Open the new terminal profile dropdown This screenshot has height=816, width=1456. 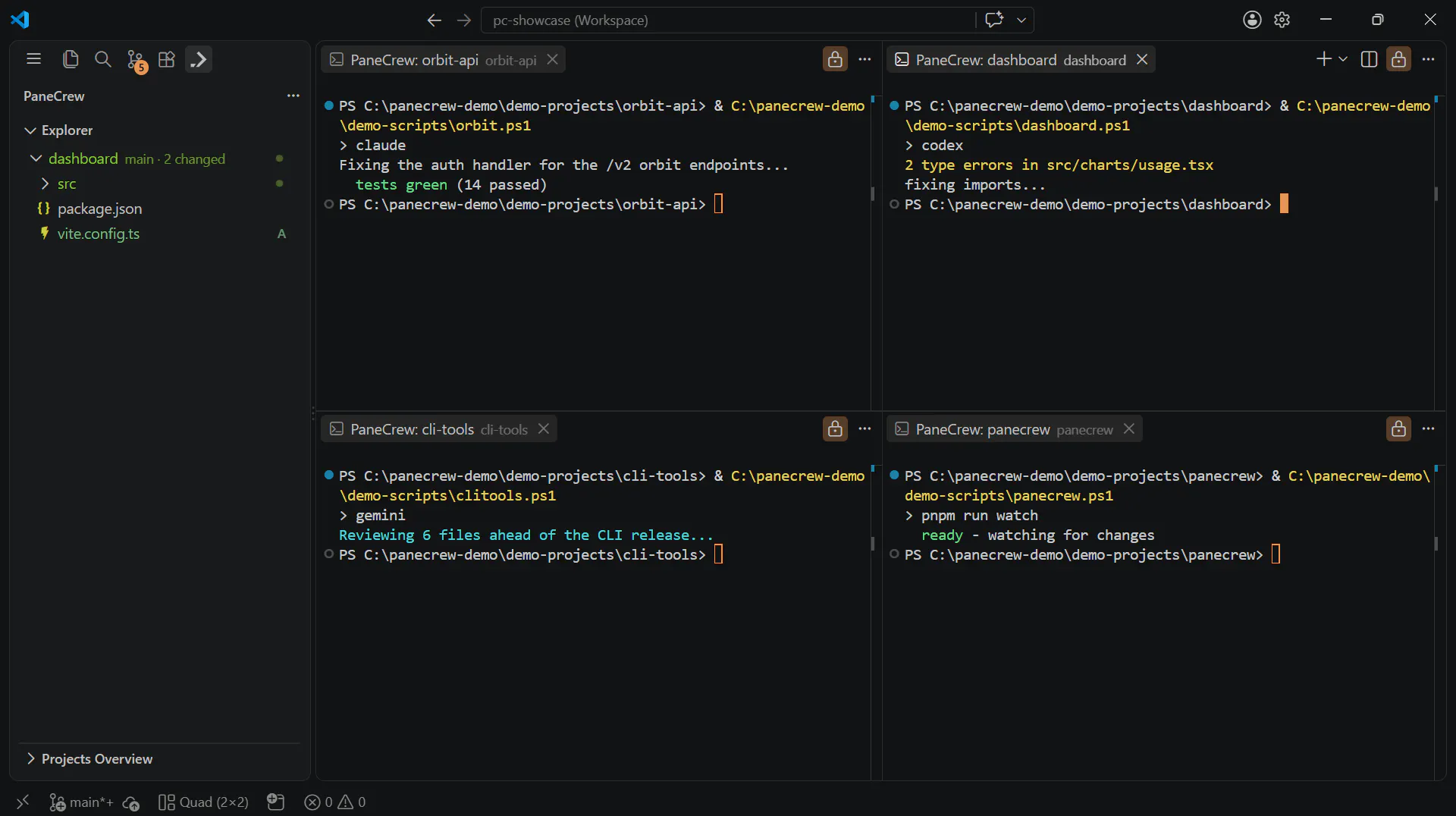click(1343, 59)
